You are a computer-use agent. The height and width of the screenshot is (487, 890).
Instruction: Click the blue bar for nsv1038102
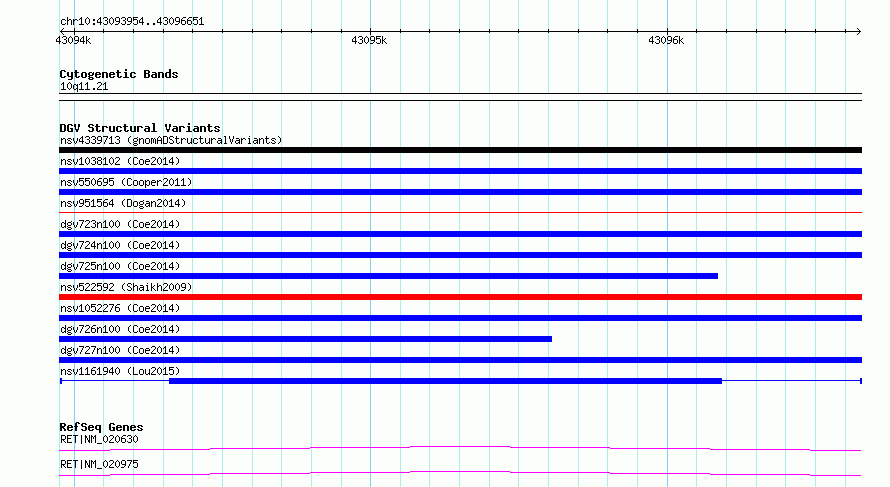[460, 171]
